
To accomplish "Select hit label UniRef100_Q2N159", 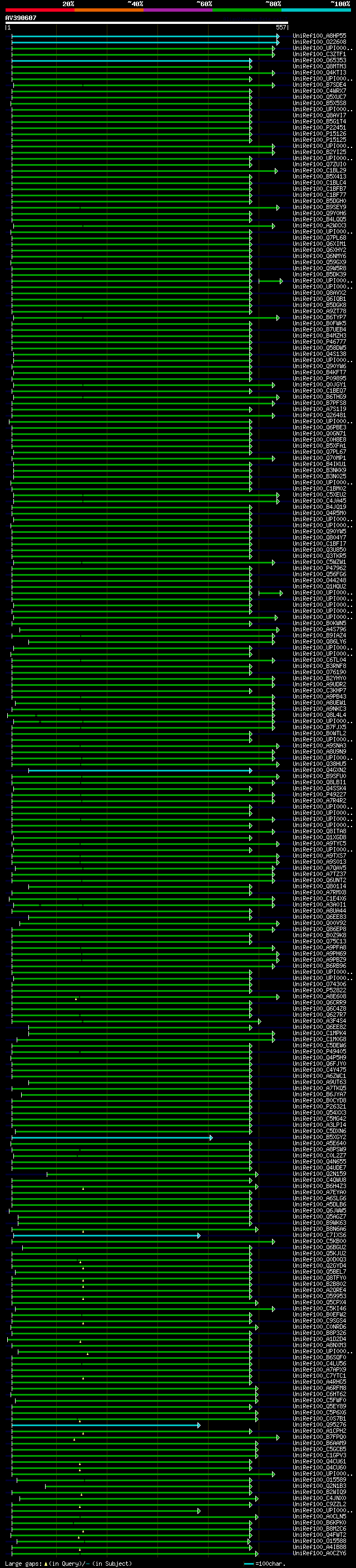I will 319,1174.
